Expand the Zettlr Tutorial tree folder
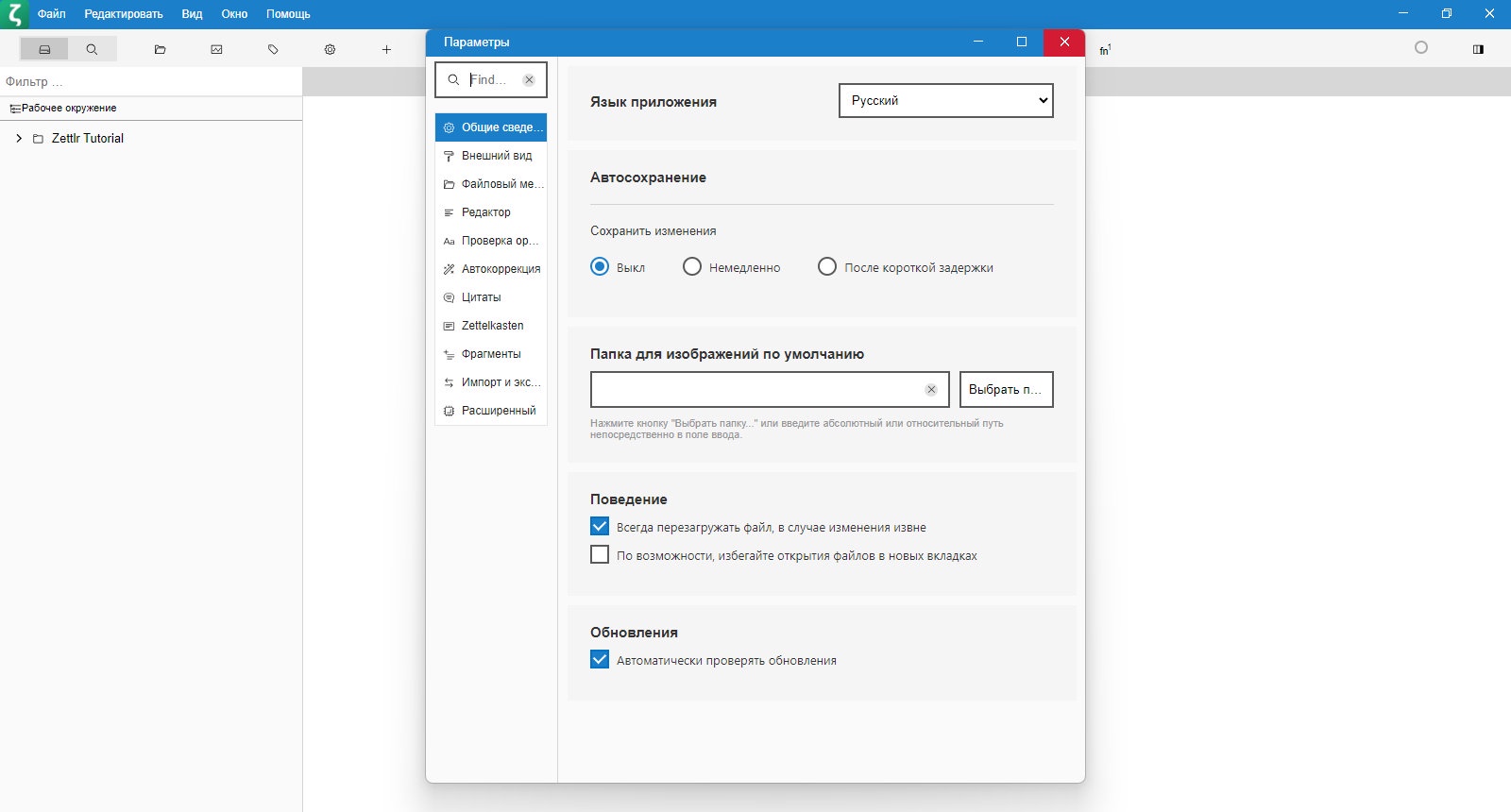Image resolution: width=1511 pixels, height=812 pixels. point(19,139)
